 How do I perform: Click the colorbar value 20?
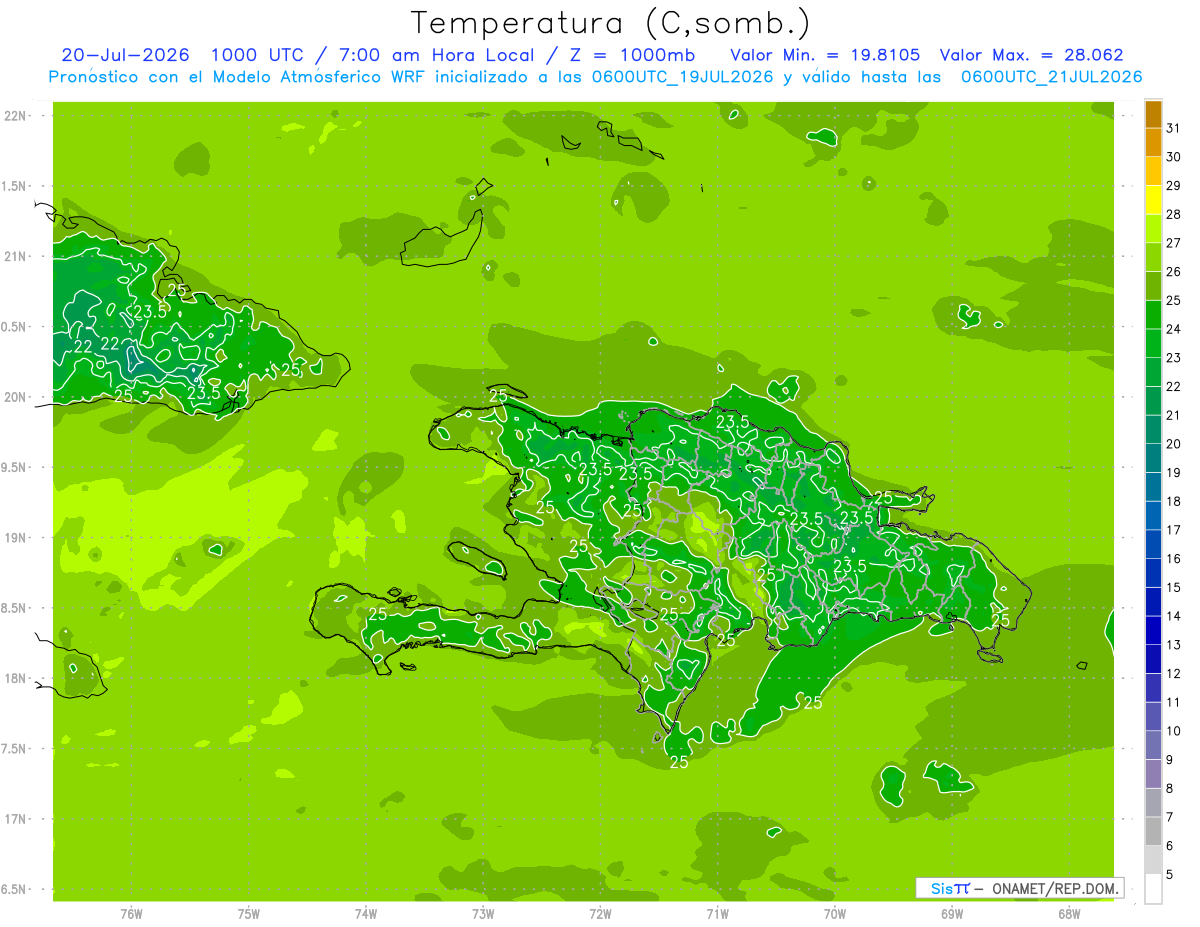(1173, 444)
